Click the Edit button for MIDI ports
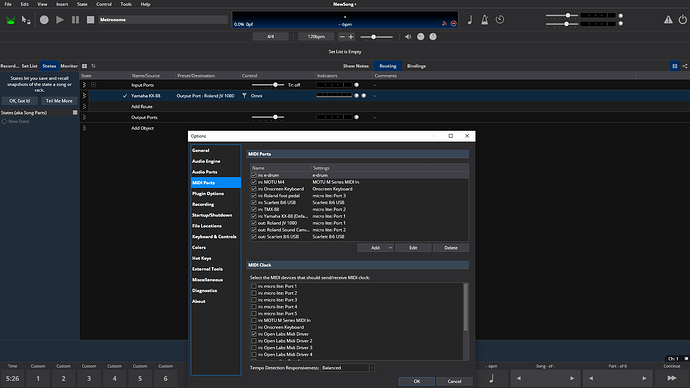This screenshot has height=388, width=690. coord(413,248)
